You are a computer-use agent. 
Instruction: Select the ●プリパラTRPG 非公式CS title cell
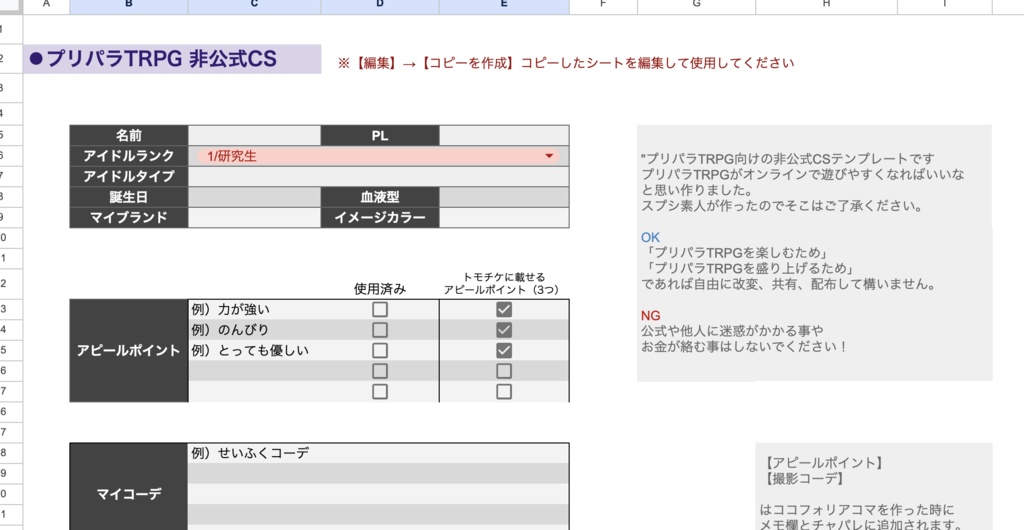pyautogui.click(x=172, y=59)
